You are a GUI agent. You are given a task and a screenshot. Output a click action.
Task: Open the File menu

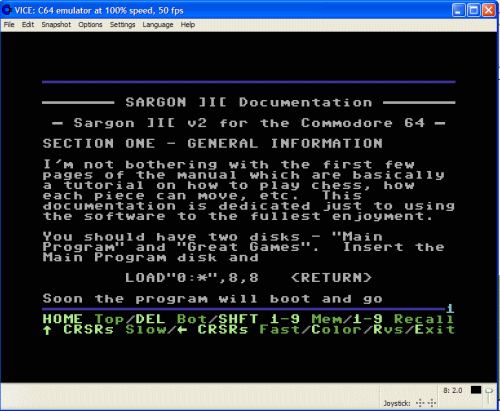click(9, 25)
